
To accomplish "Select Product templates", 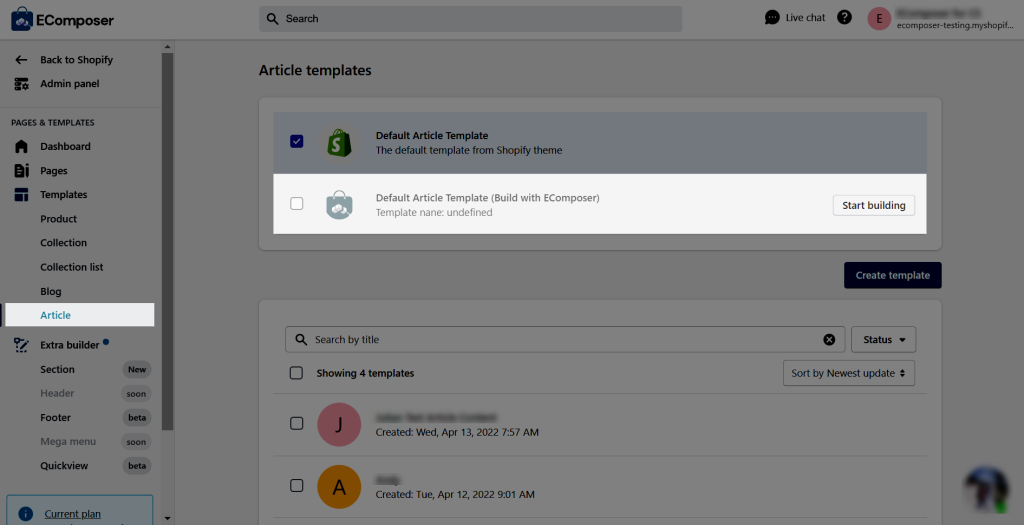I will click(x=59, y=219).
